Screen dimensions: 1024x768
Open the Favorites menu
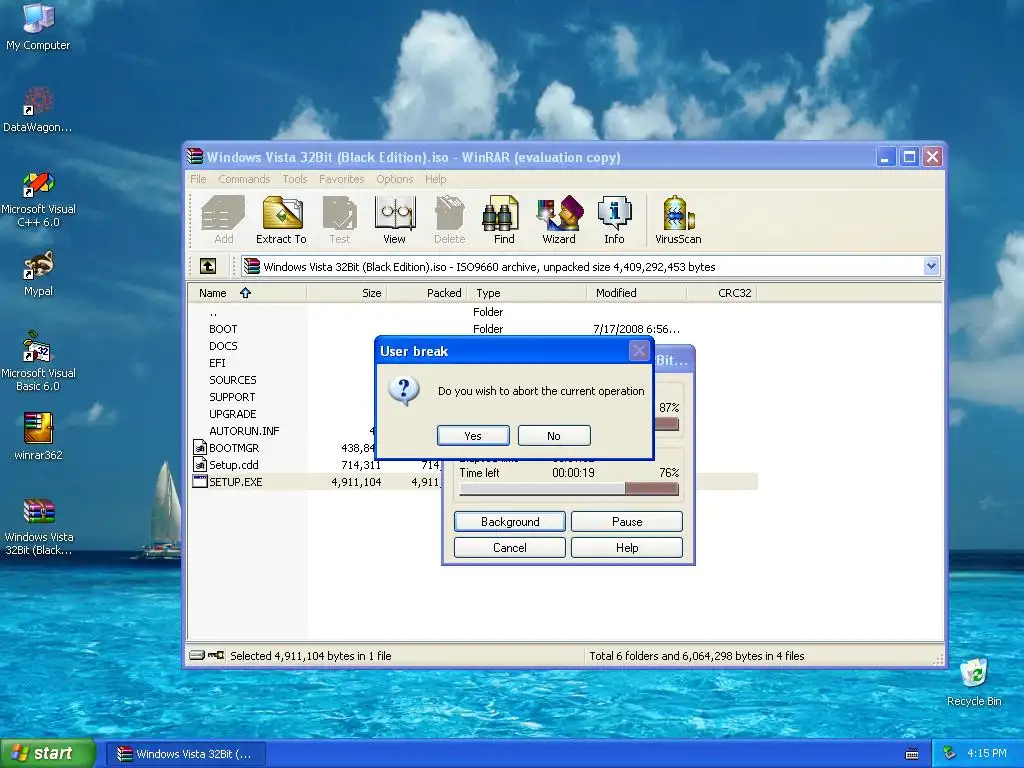coord(342,179)
